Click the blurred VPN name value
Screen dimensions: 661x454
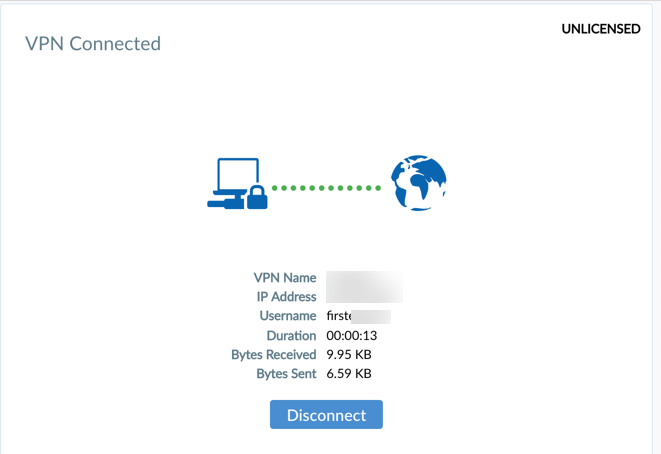[364, 278]
